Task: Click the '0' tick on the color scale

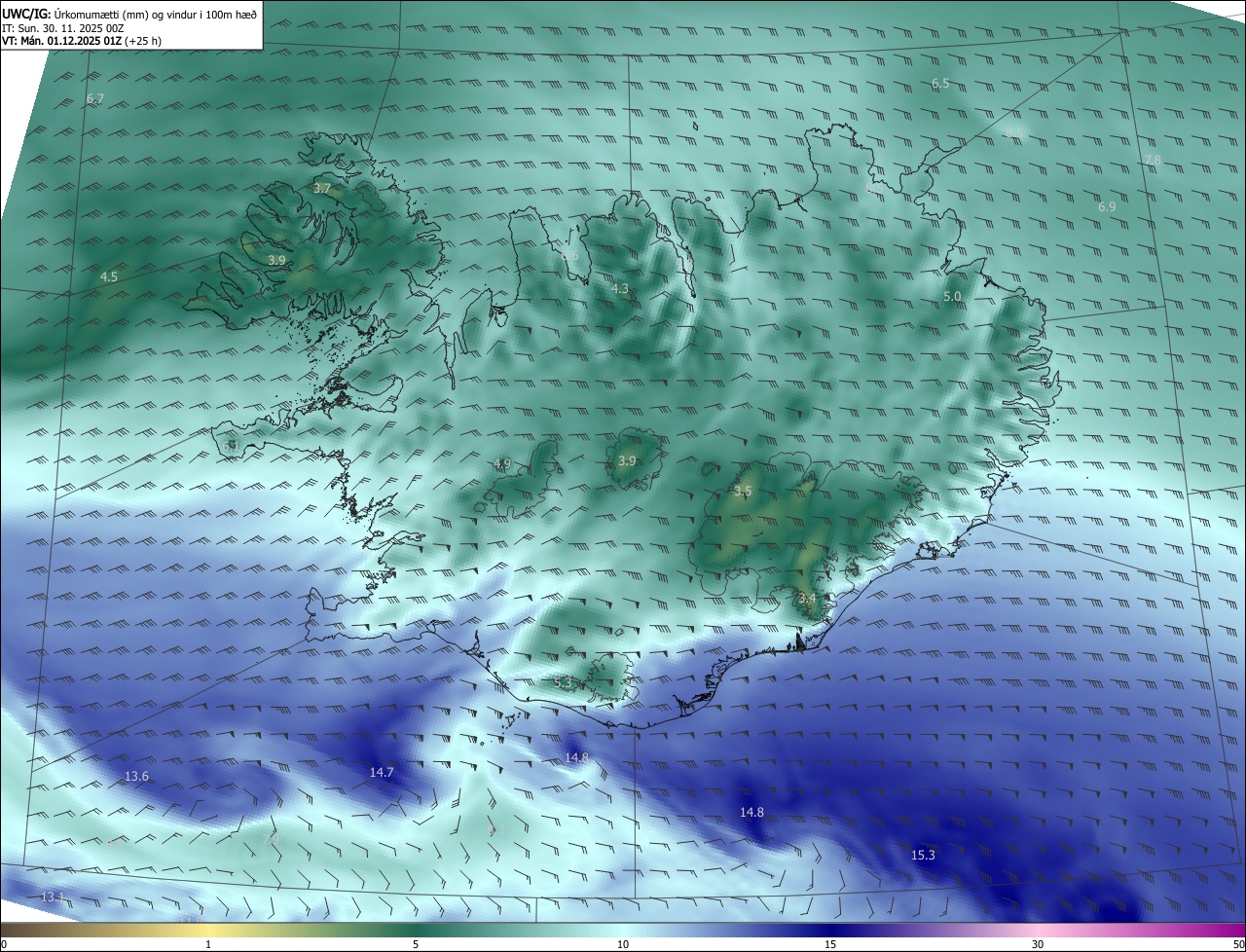Action: [4, 944]
